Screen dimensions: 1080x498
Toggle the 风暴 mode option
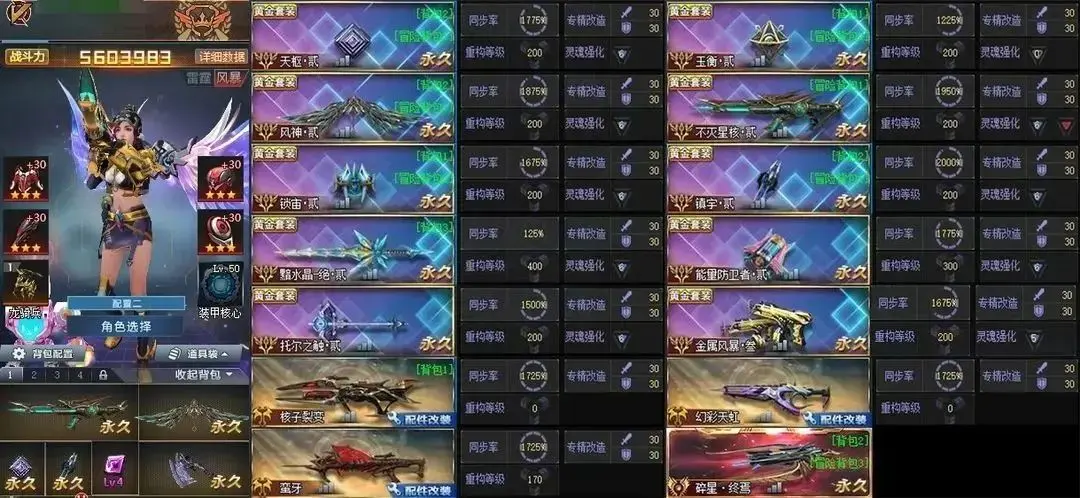(x=230, y=78)
